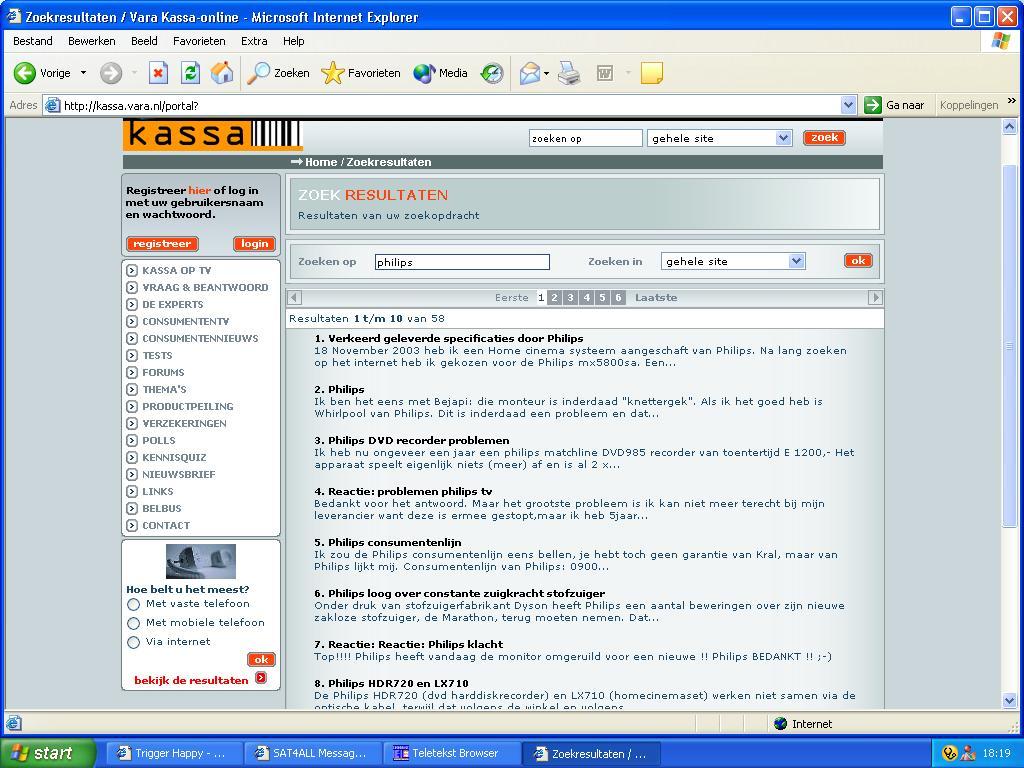Image resolution: width=1024 pixels, height=768 pixels.
Task: Click the red arrow icon next to bekijk de resultaten
Action: pyautogui.click(x=261, y=678)
